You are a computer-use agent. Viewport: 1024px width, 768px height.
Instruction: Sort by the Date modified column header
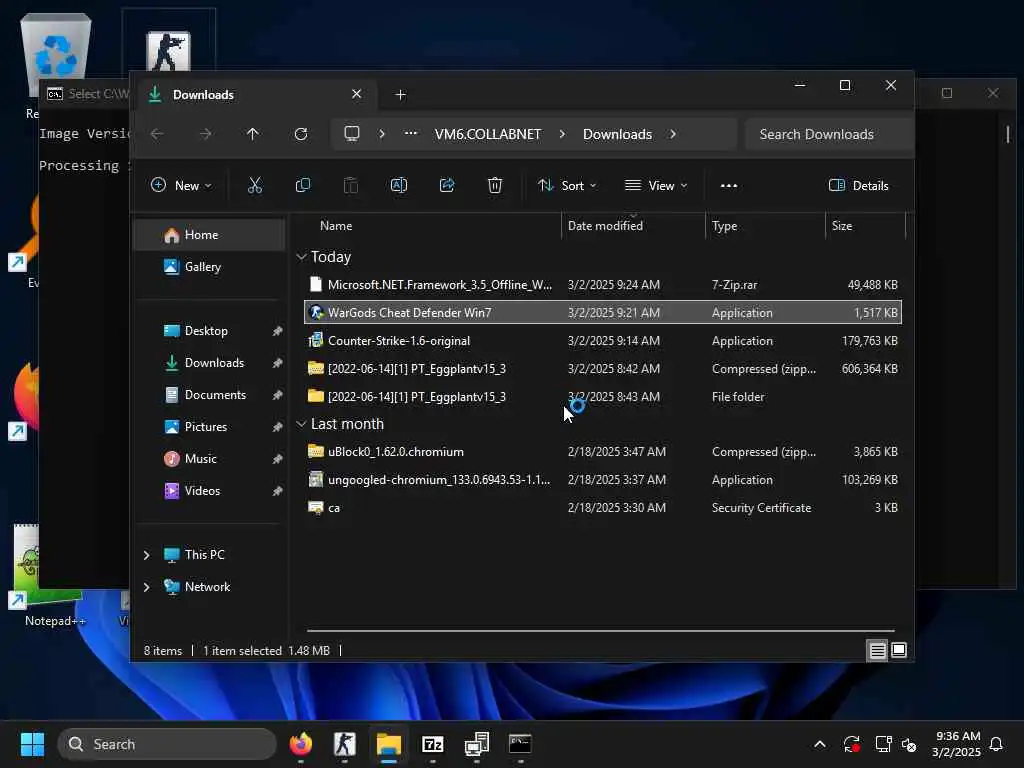633,226
